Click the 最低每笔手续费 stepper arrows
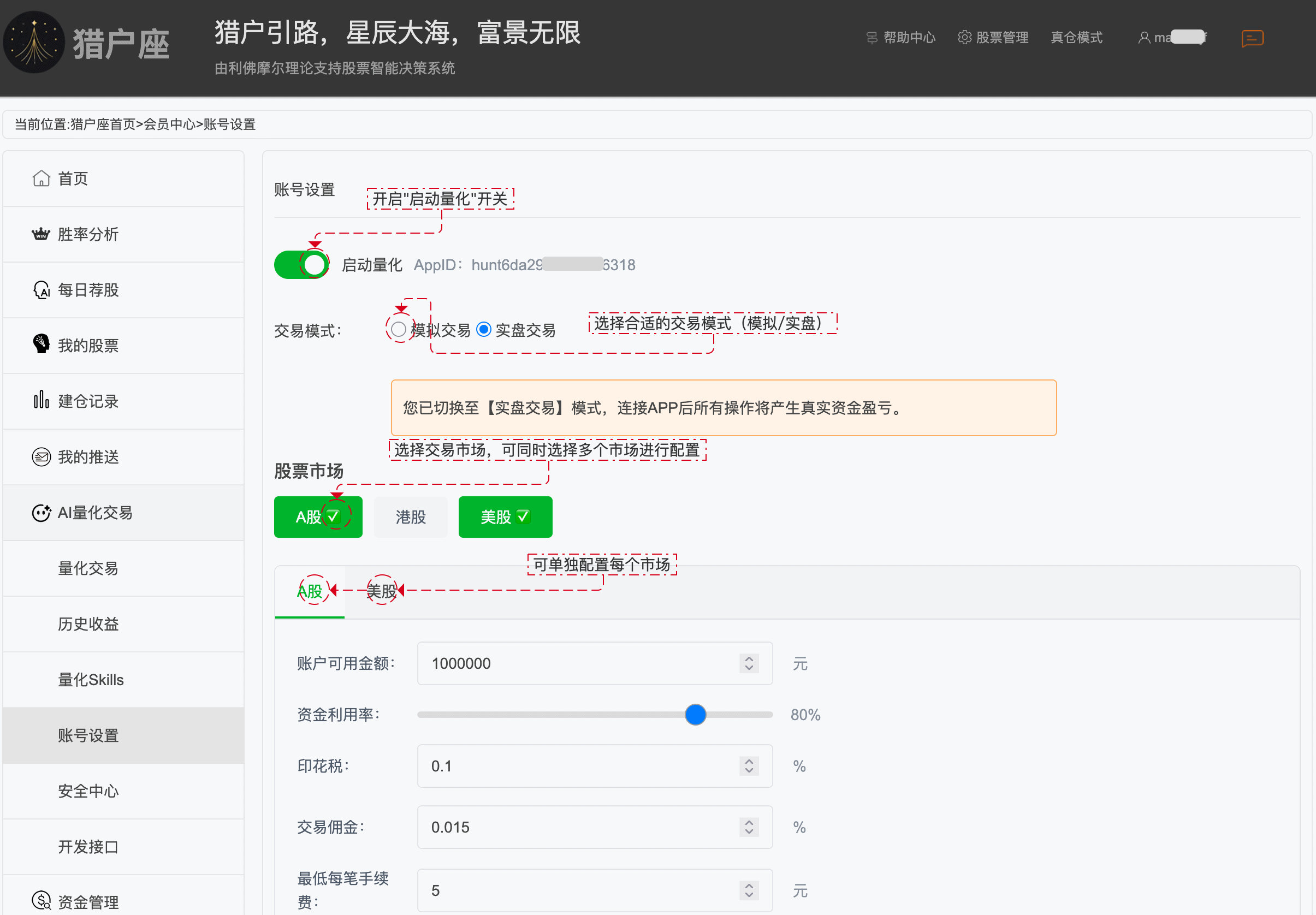 tap(749, 890)
